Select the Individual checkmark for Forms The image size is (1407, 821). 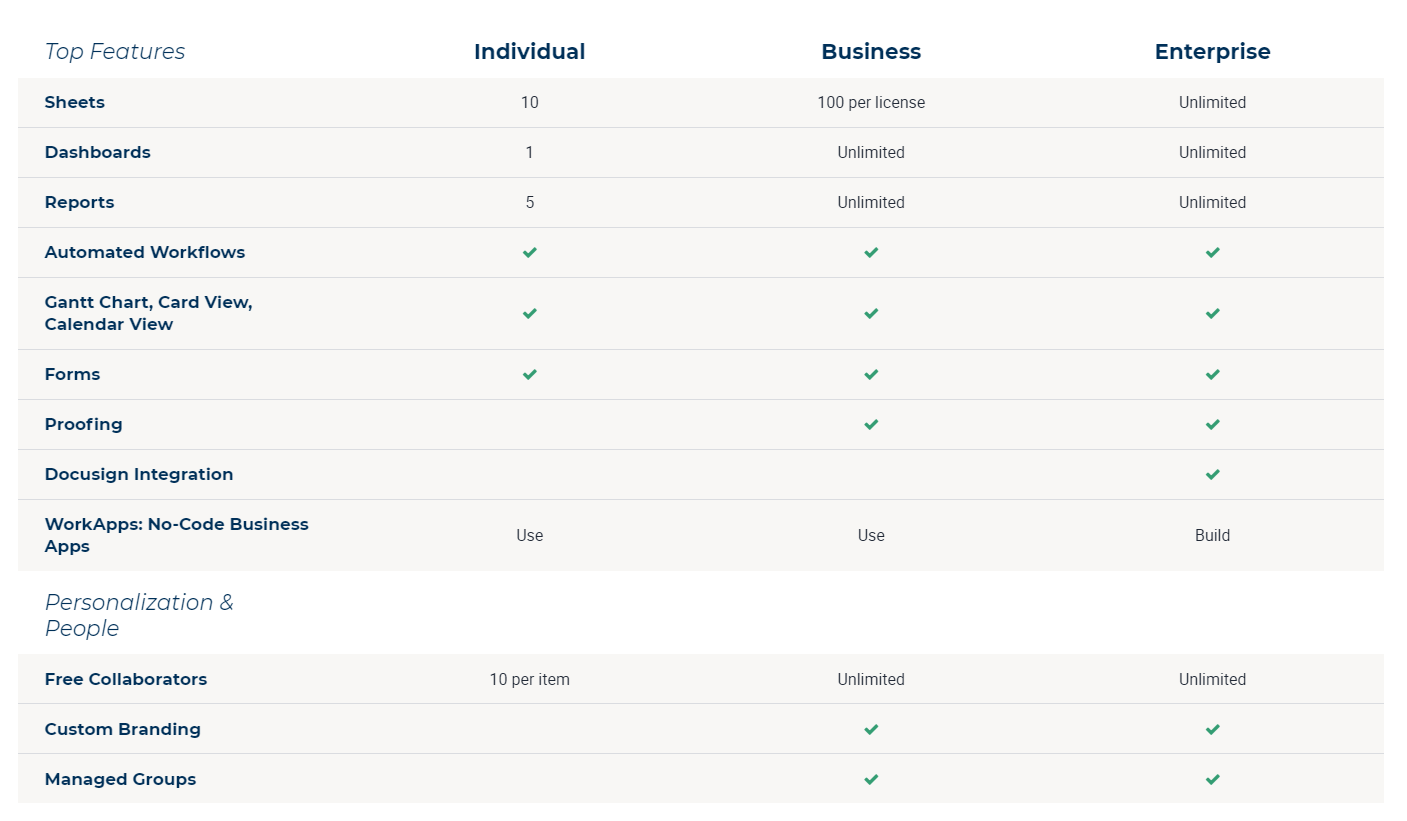[x=529, y=374]
